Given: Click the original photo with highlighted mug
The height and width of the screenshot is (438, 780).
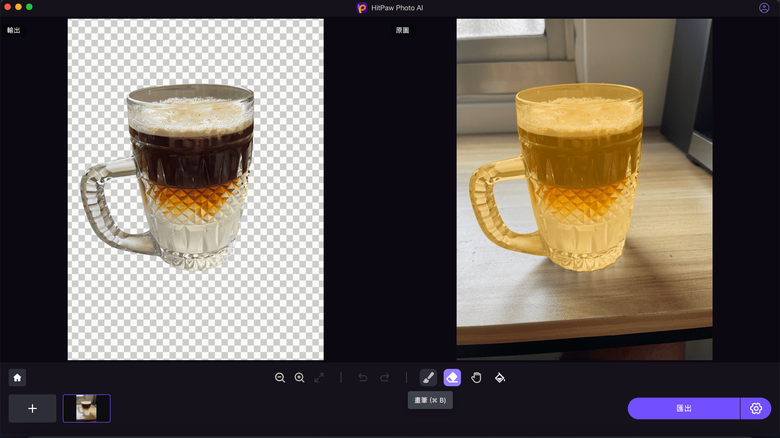Looking at the screenshot, I should pyautogui.click(x=585, y=189).
